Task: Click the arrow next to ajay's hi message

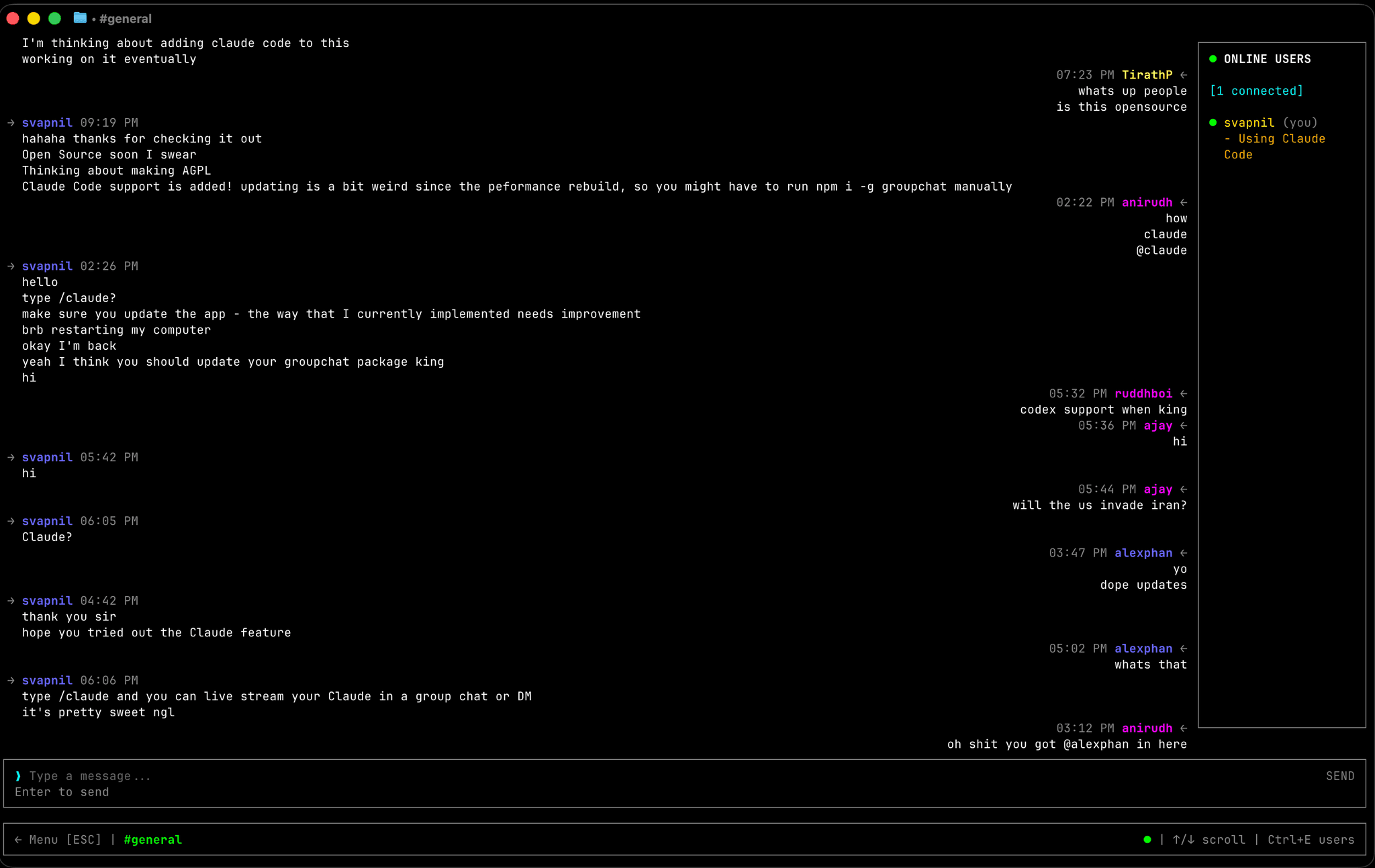Action: (x=1185, y=425)
